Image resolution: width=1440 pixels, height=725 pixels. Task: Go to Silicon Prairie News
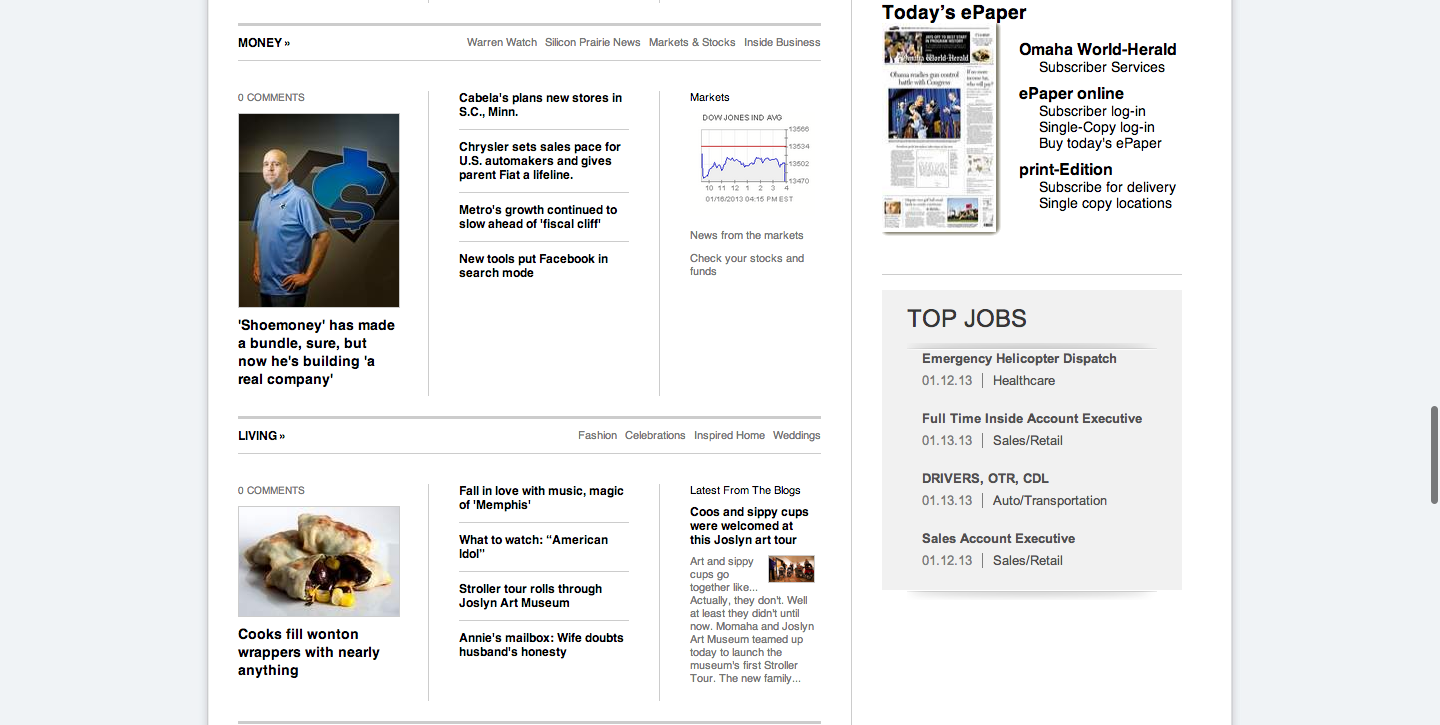(592, 43)
